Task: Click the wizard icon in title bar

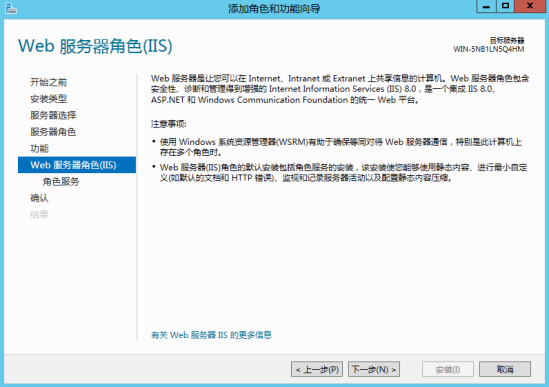Action: 11,8
